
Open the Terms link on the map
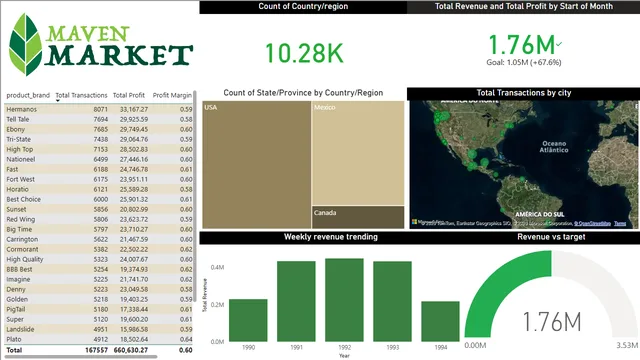point(620,223)
